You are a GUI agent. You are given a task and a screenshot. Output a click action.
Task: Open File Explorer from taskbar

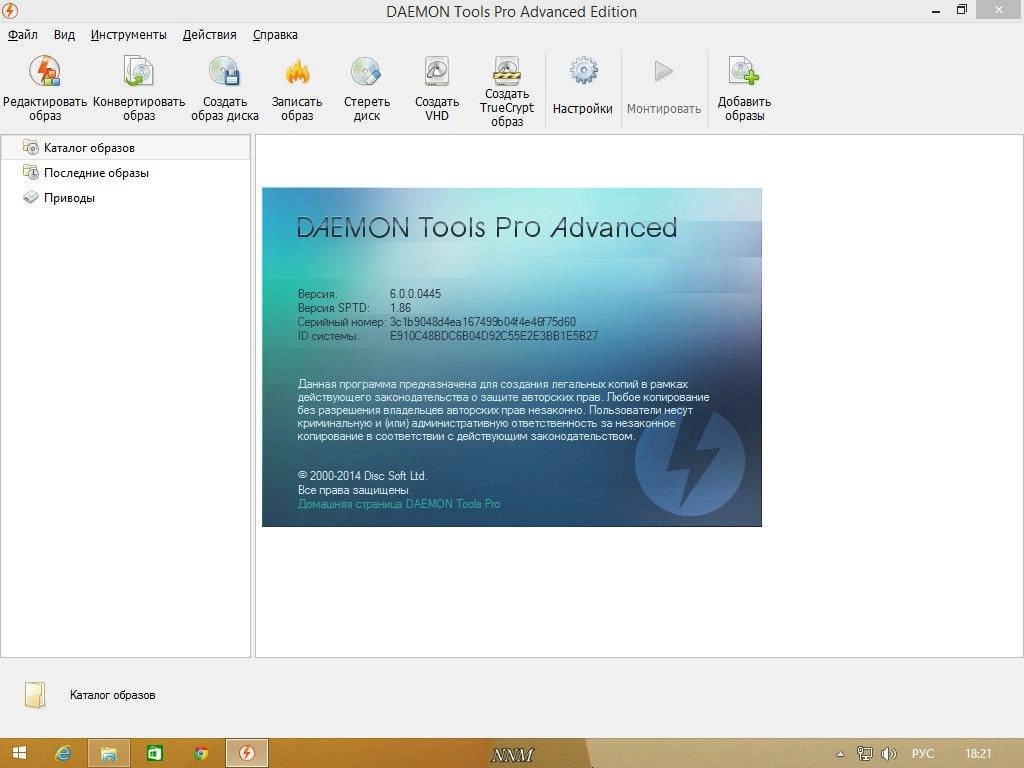pyautogui.click(x=108, y=753)
